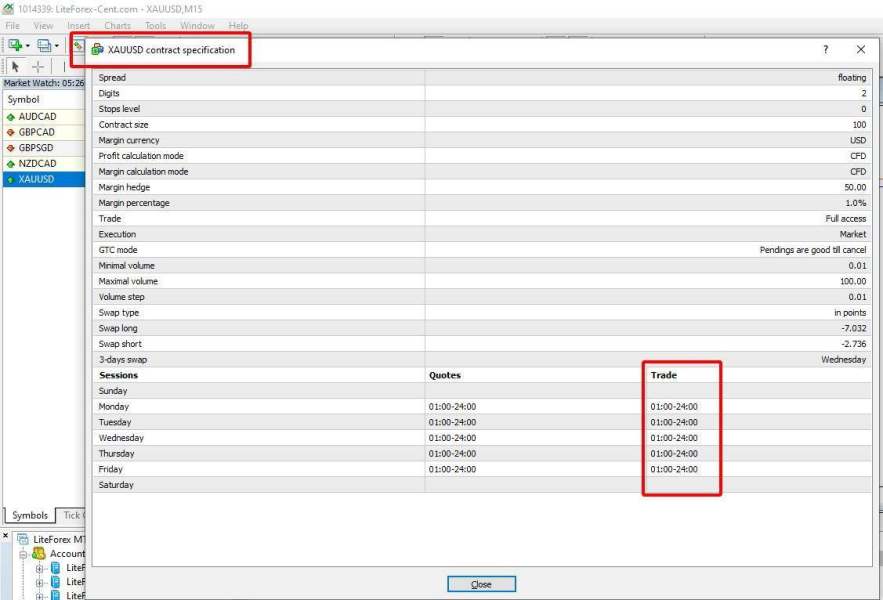Click the Profit calculation mode label
Screen dimensions: 883x600
[x=141, y=156]
